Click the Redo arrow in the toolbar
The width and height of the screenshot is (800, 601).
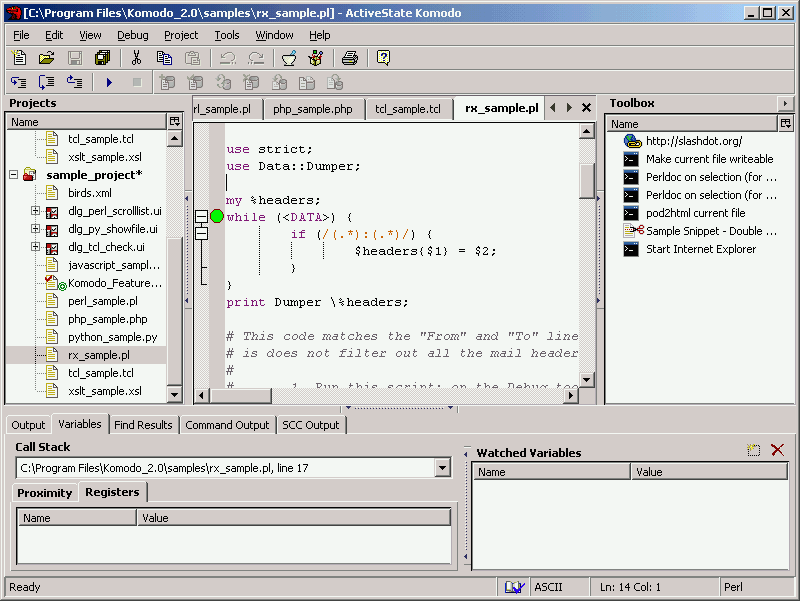coord(256,58)
